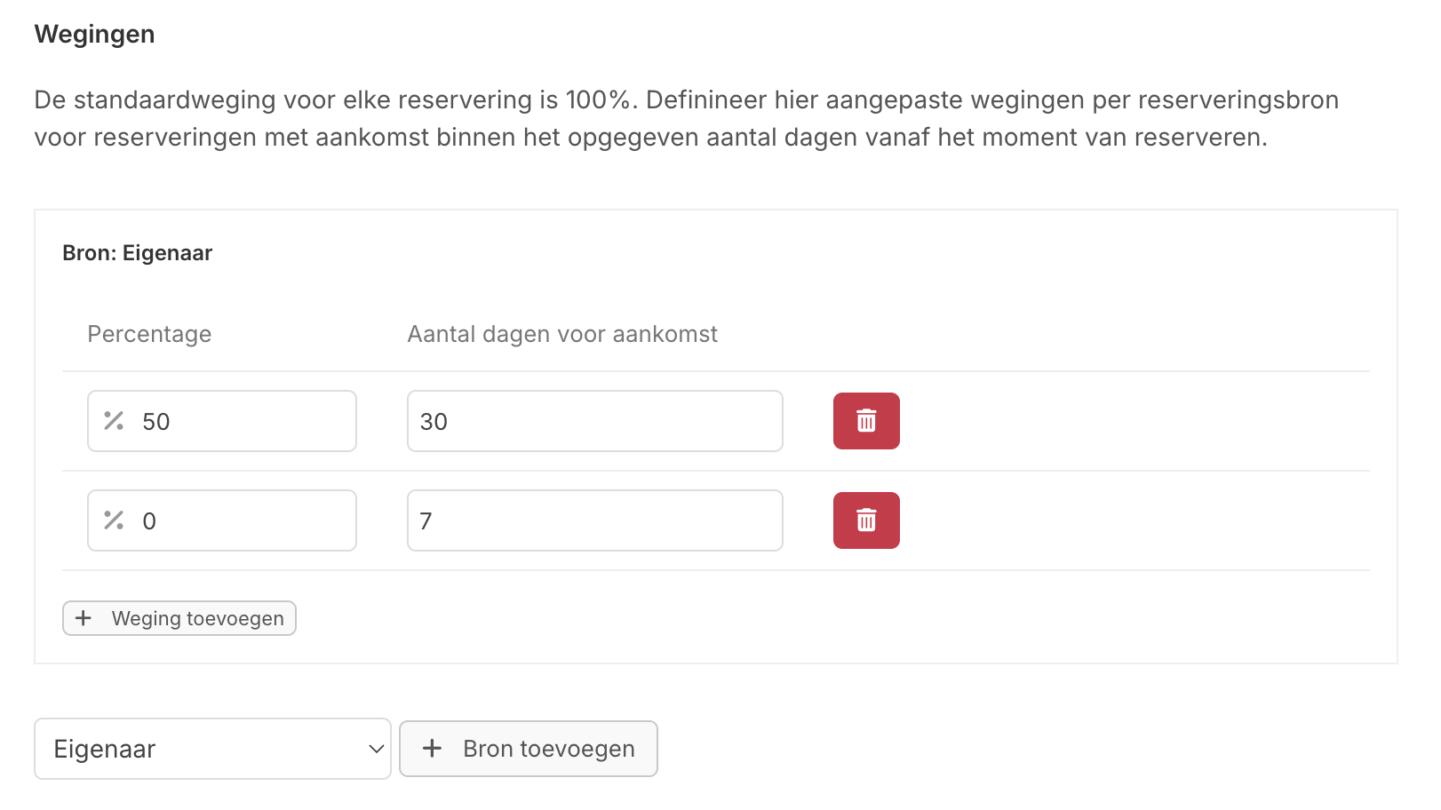Click the chevron arrow of Eigenaar select
The image size is (1441, 810).
point(376,748)
